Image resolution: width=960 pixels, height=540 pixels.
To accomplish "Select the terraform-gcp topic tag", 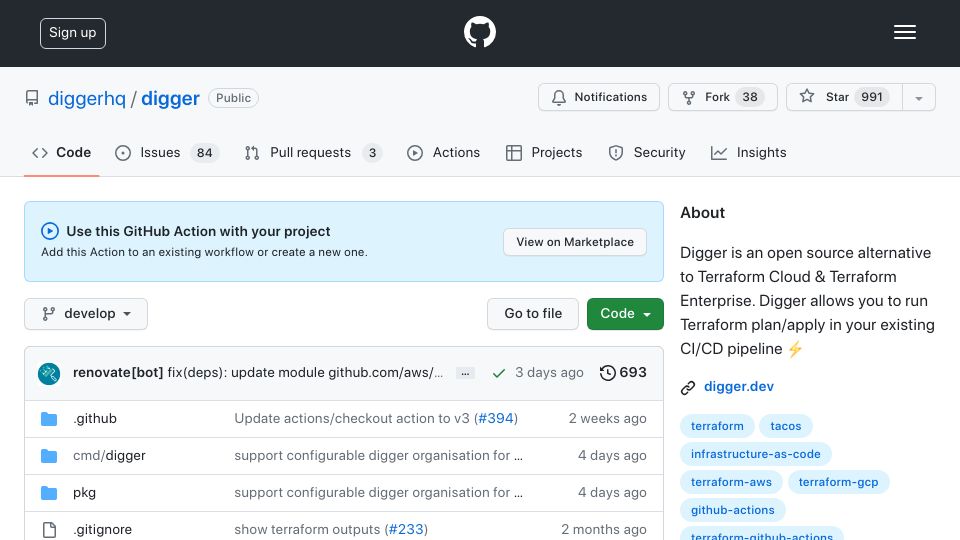I will (838, 482).
